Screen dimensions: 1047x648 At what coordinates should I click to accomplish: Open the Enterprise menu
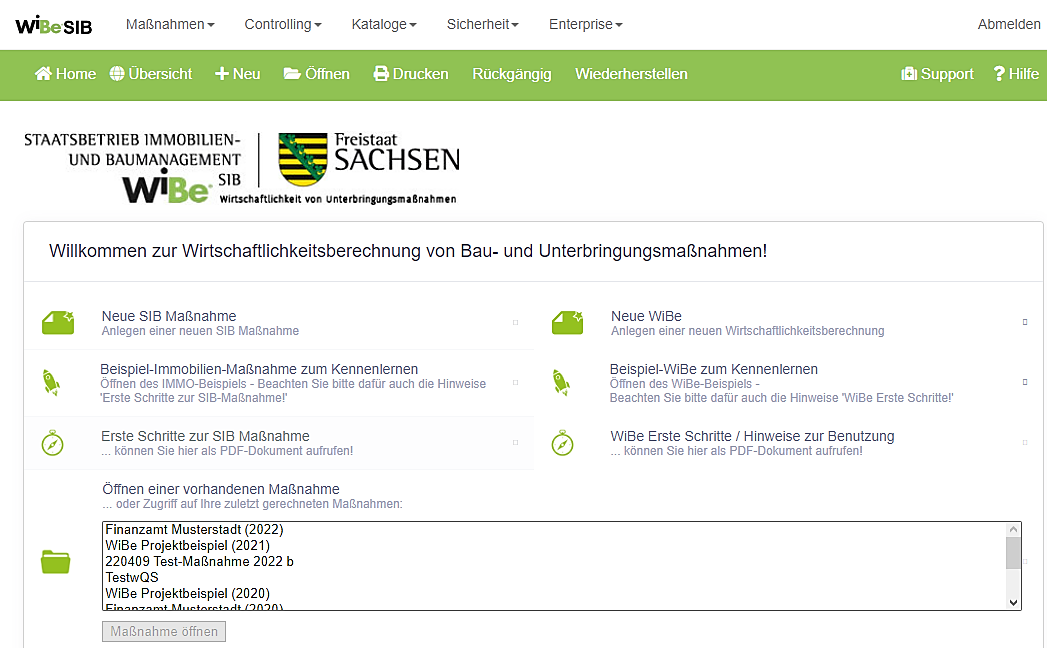pyautogui.click(x=585, y=24)
